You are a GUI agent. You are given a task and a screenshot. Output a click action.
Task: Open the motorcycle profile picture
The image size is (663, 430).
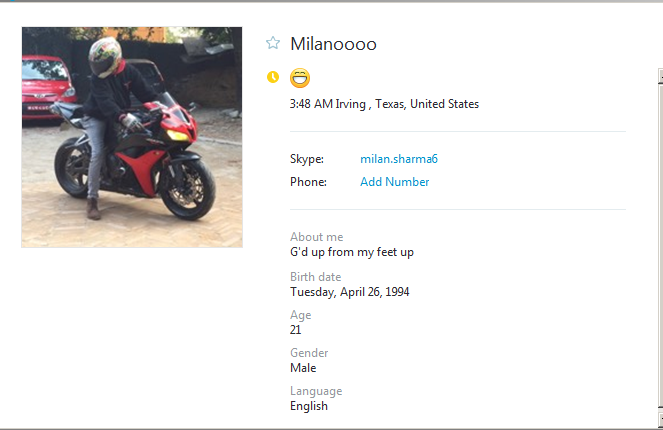click(x=132, y=137)
